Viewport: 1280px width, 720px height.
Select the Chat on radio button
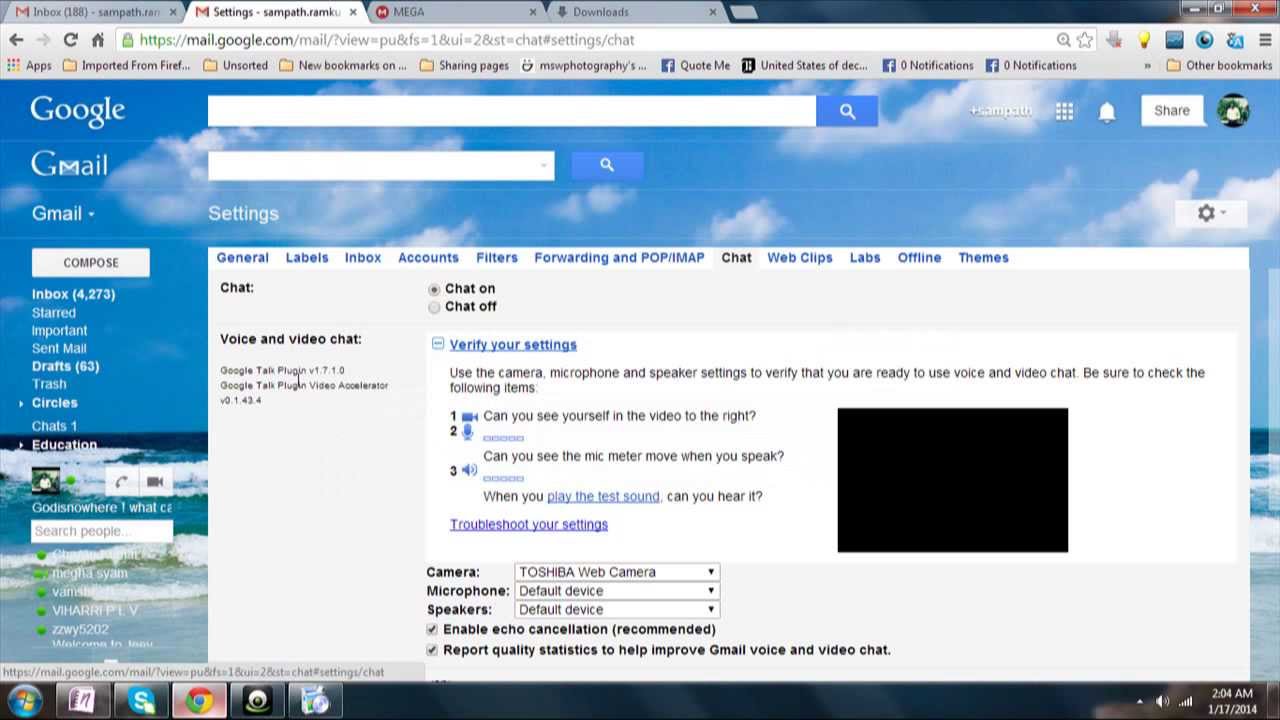[x=434, y=289]
